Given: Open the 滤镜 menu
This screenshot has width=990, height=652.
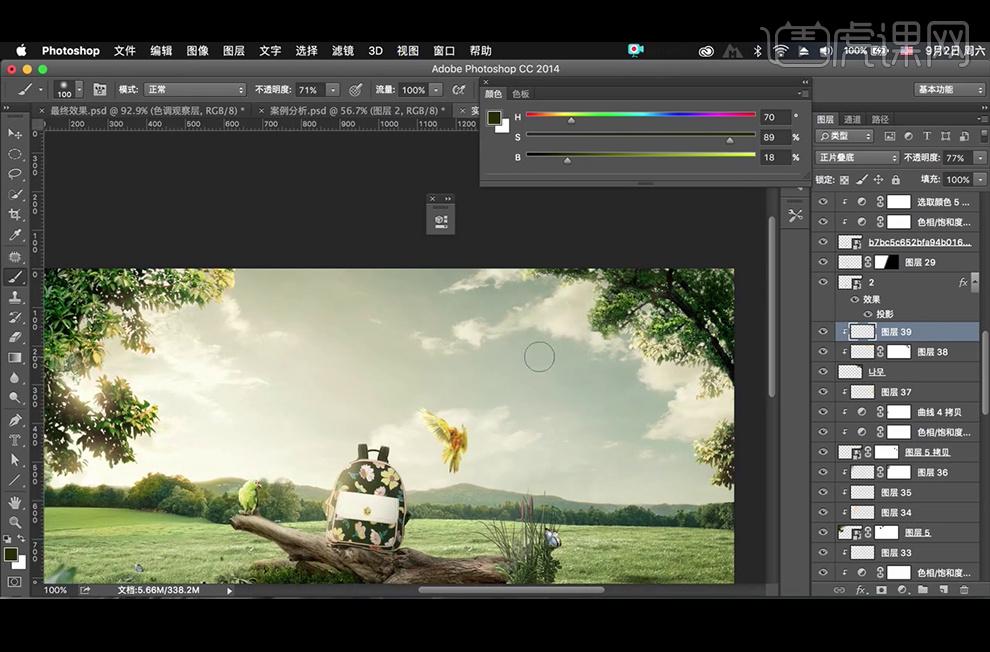Looking at the screenshot, I should coord(343,50).
